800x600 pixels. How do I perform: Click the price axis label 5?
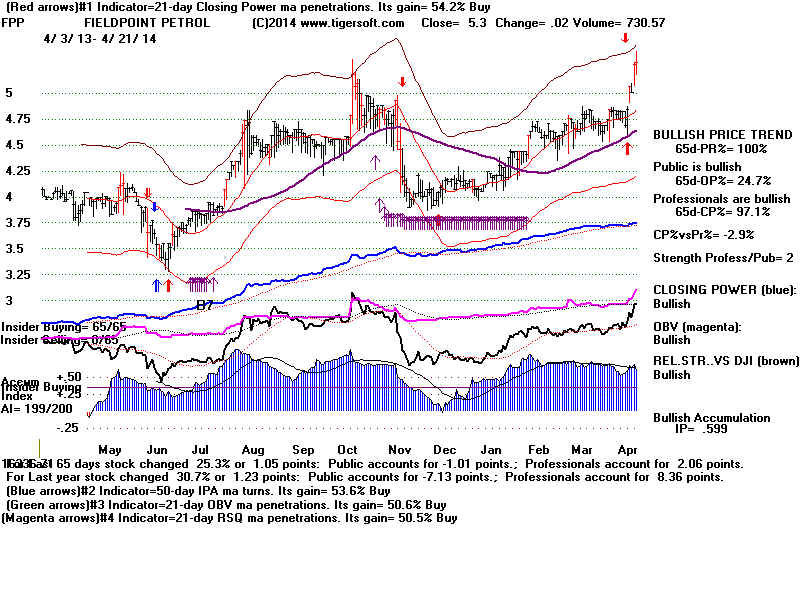pyautogui.click(x=9, y=93)
